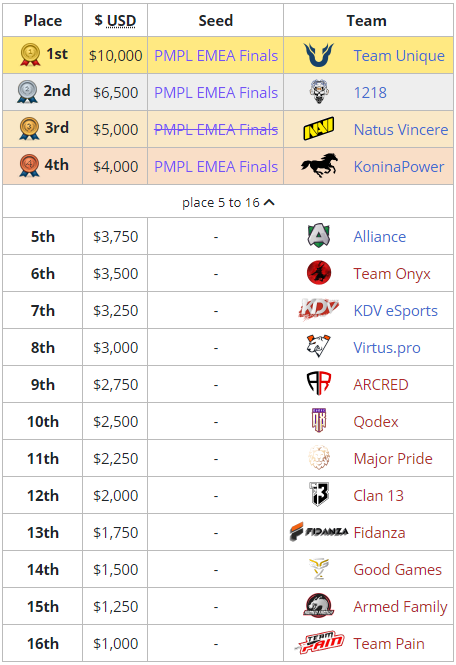
Task: Click the 1218 skull team logo
Action: (319, 92)
